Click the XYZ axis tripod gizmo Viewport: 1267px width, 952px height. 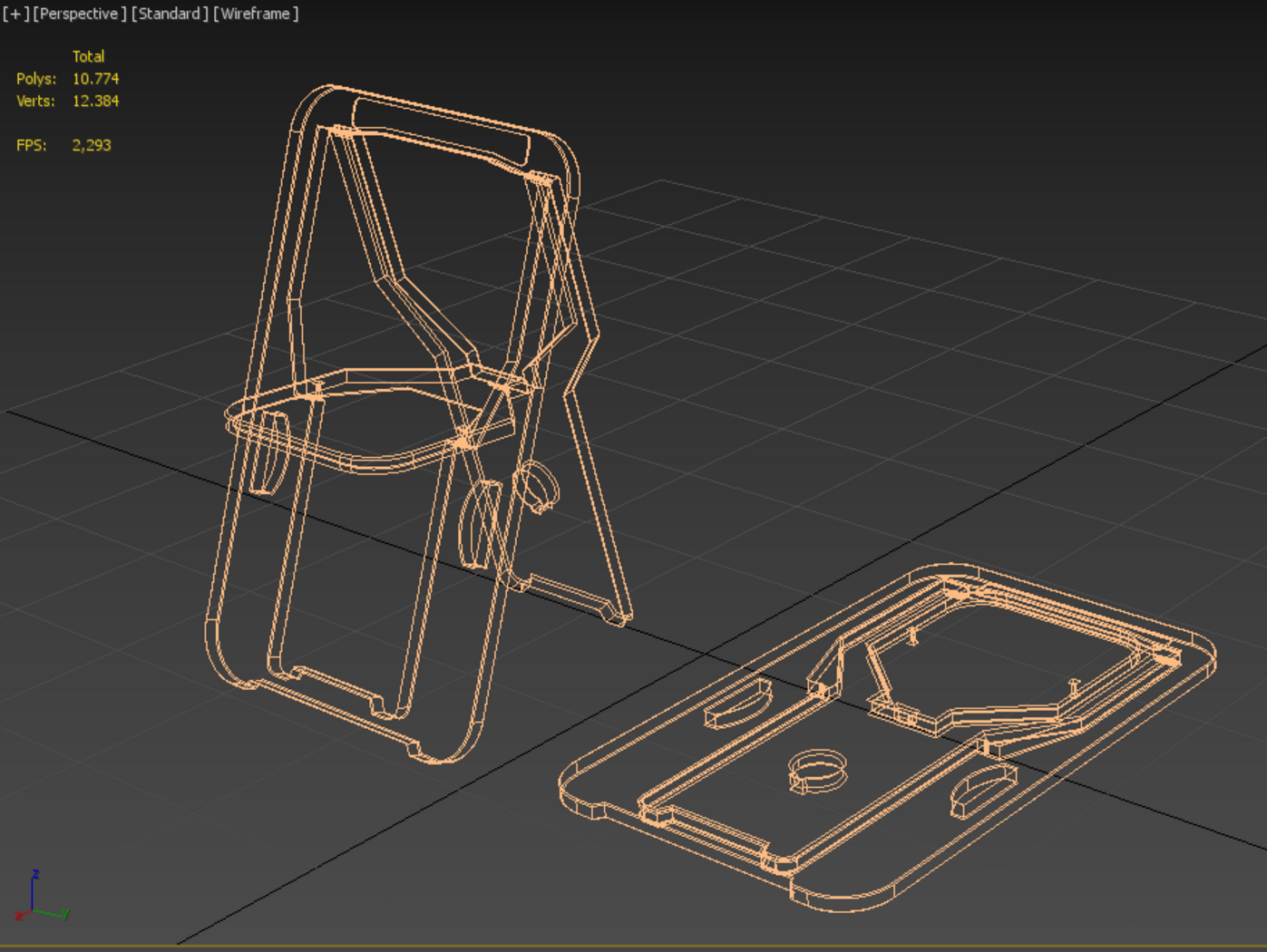[41, 896]
